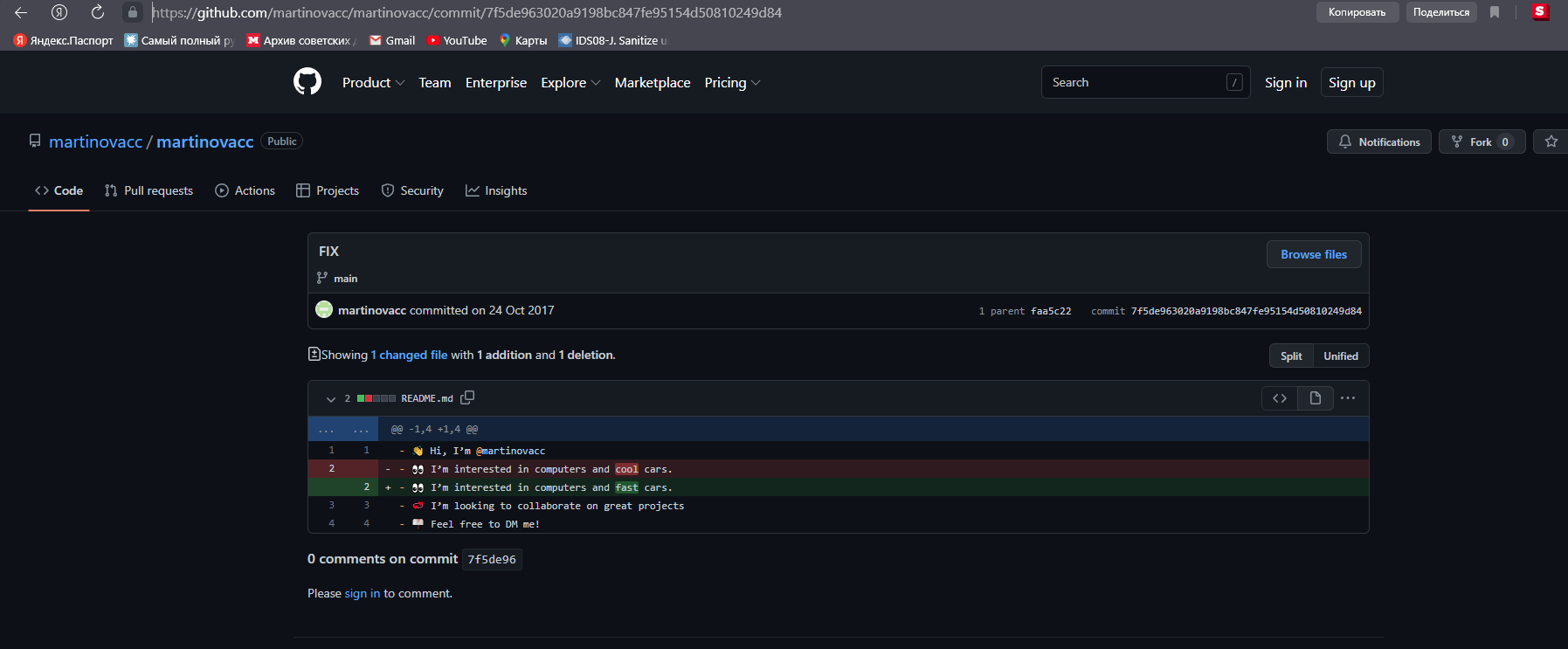Click the Поделиться button

(x=1441, y=12)
